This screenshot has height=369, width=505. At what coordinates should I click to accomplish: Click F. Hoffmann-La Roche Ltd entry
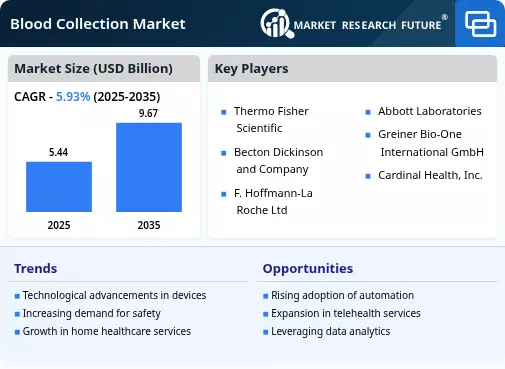tap(273, 202)
